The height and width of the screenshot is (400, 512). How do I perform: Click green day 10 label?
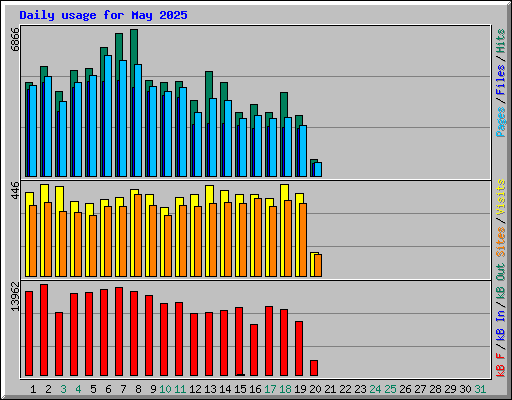(x=165, y=389)
